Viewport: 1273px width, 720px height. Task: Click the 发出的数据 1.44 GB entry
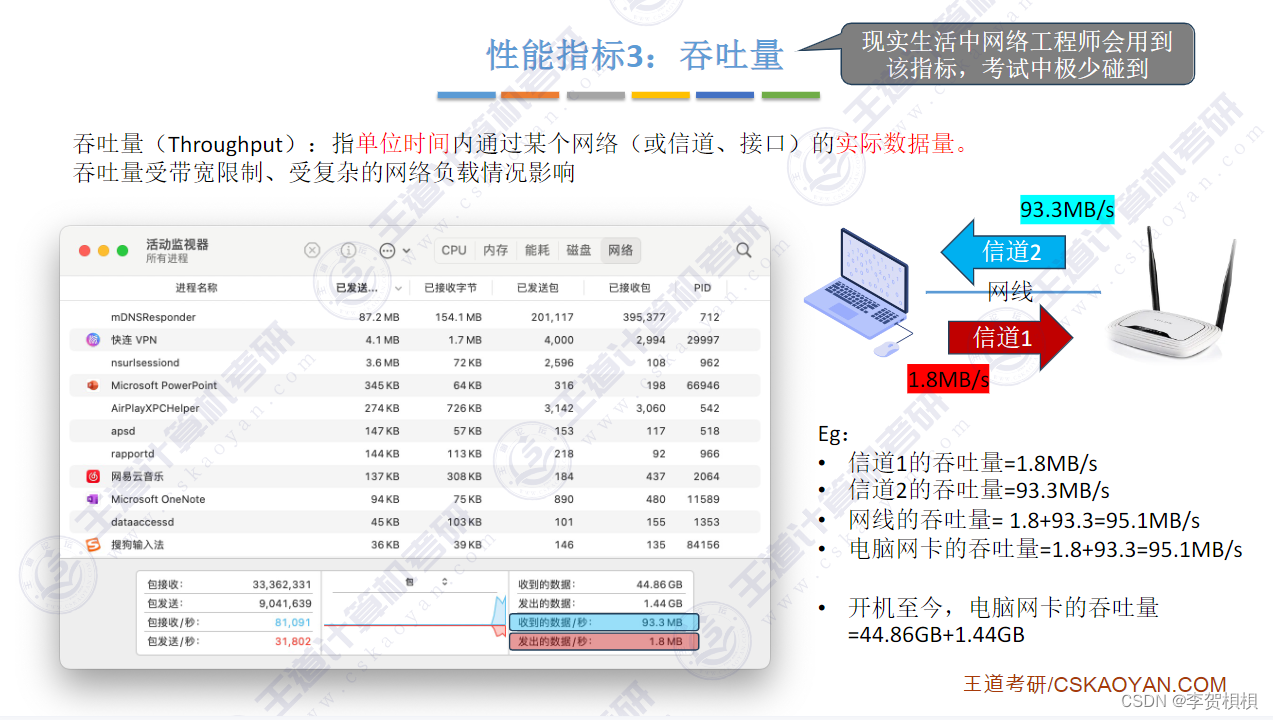coord(603,603)
